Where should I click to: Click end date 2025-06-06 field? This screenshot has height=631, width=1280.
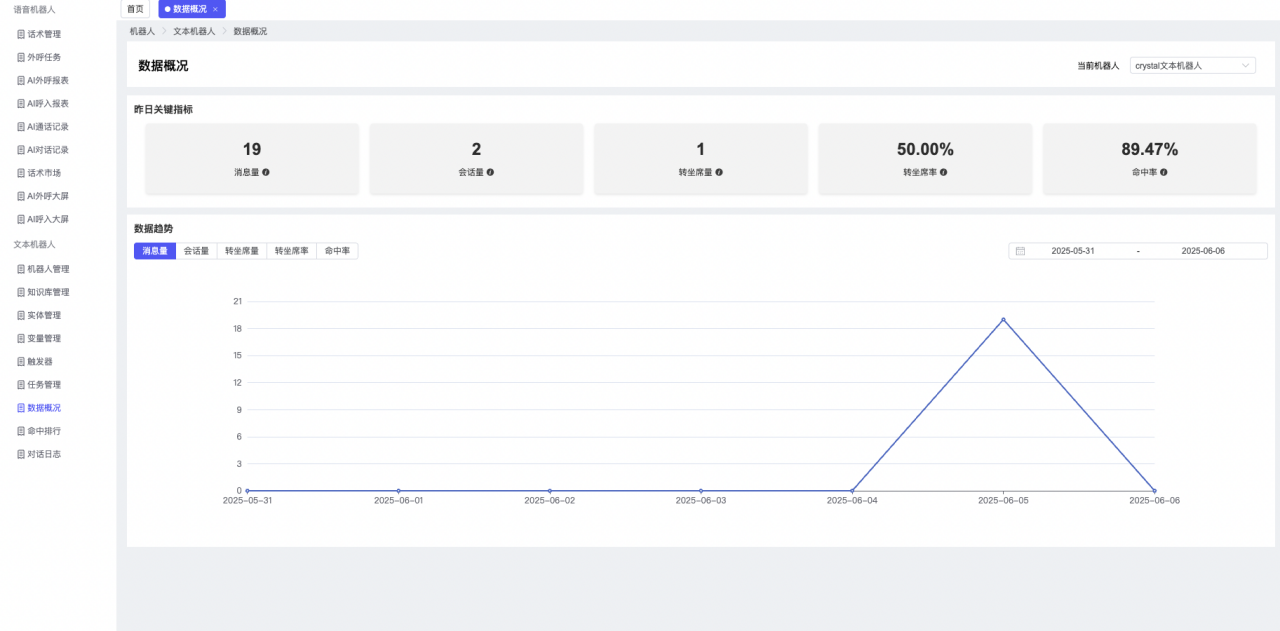click(1202, 251)
